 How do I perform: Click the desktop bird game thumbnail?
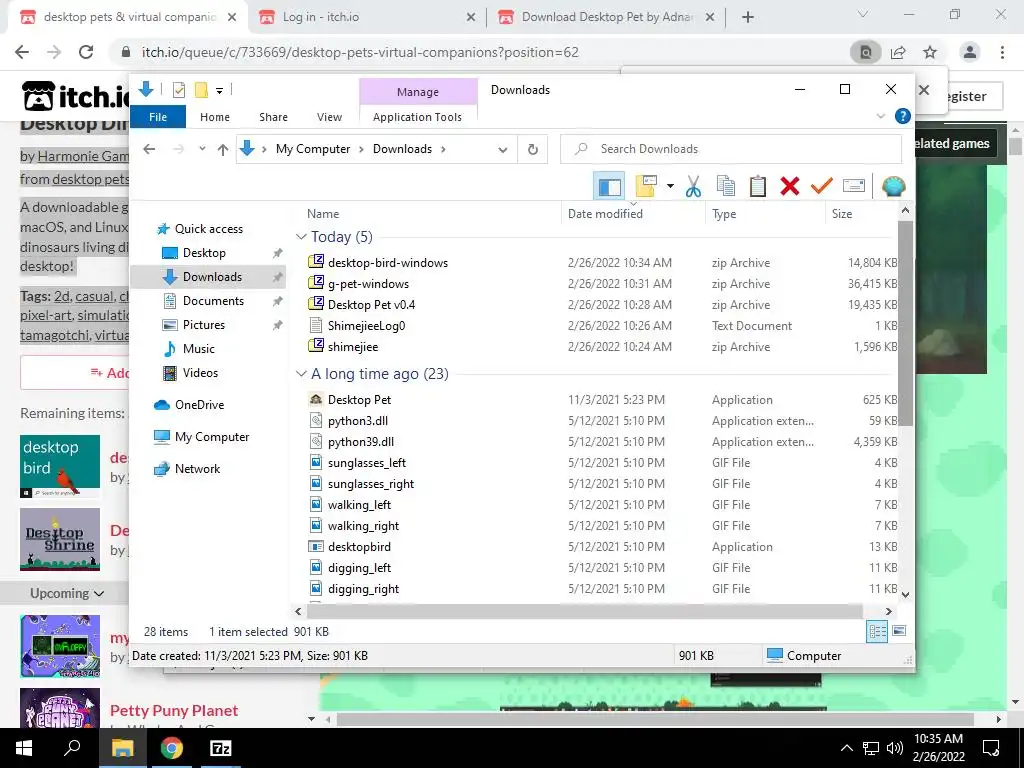(x=60, y=466)
